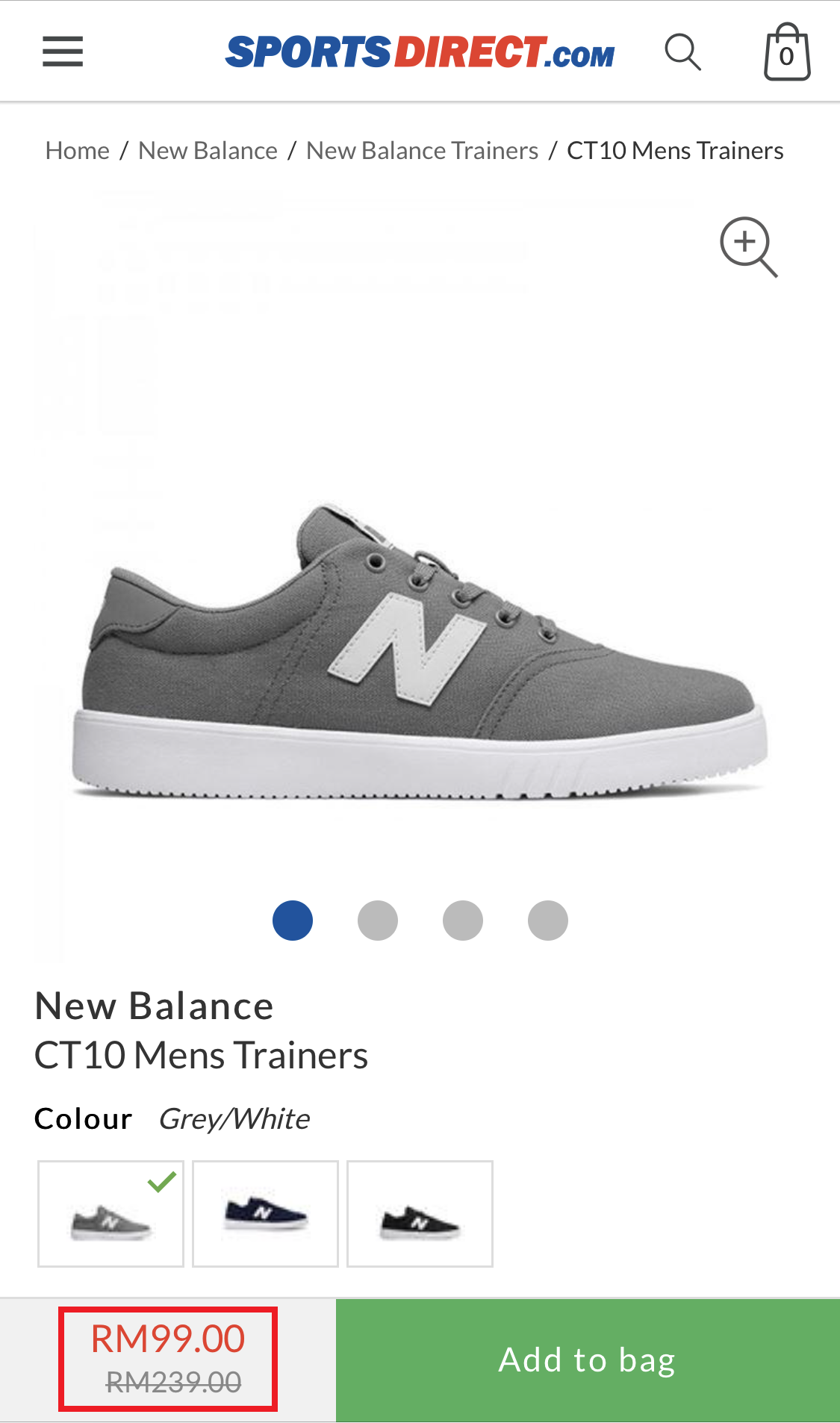Click the SportsDirect.com logo
This screenshot has height=1423, width=840.
click(x=420, y=52)
